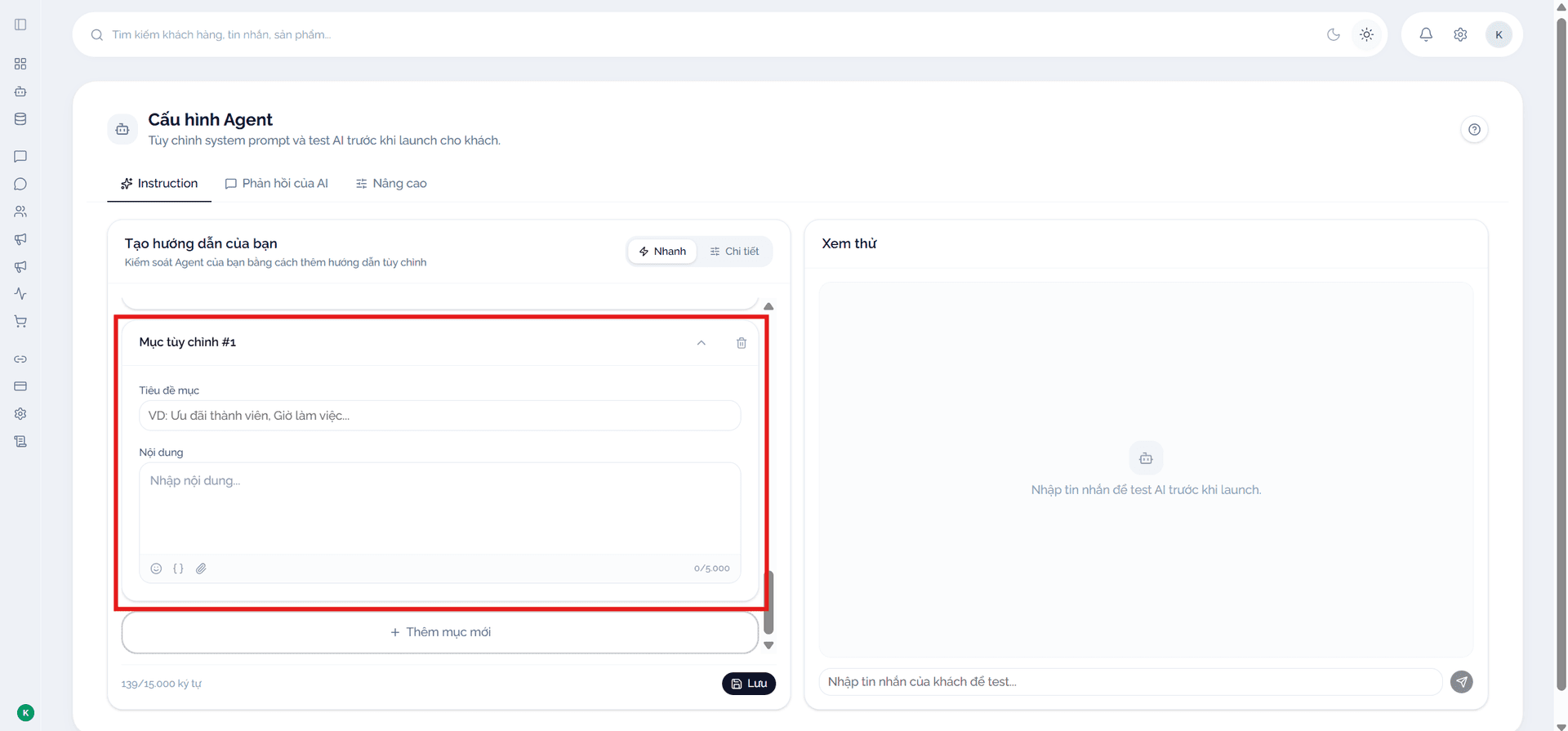Send the test message with arrow button
This screenshot has height=731, width=1568.
[1462, 682]
